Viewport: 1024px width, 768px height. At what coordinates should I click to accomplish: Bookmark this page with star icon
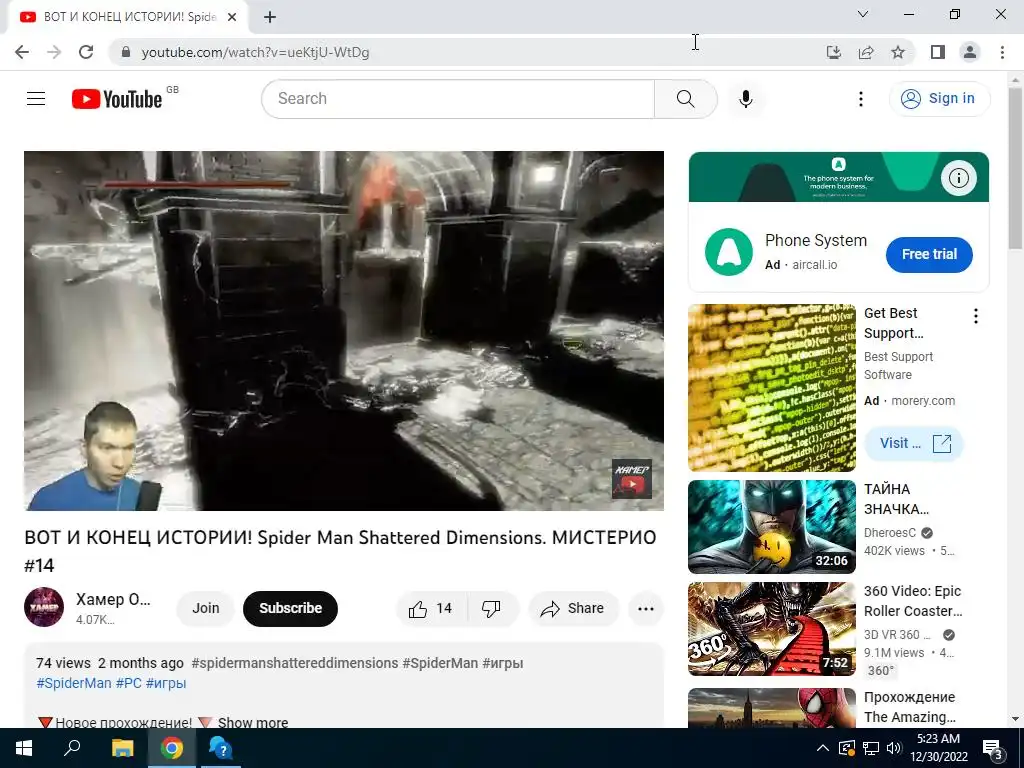coord(898,52)
